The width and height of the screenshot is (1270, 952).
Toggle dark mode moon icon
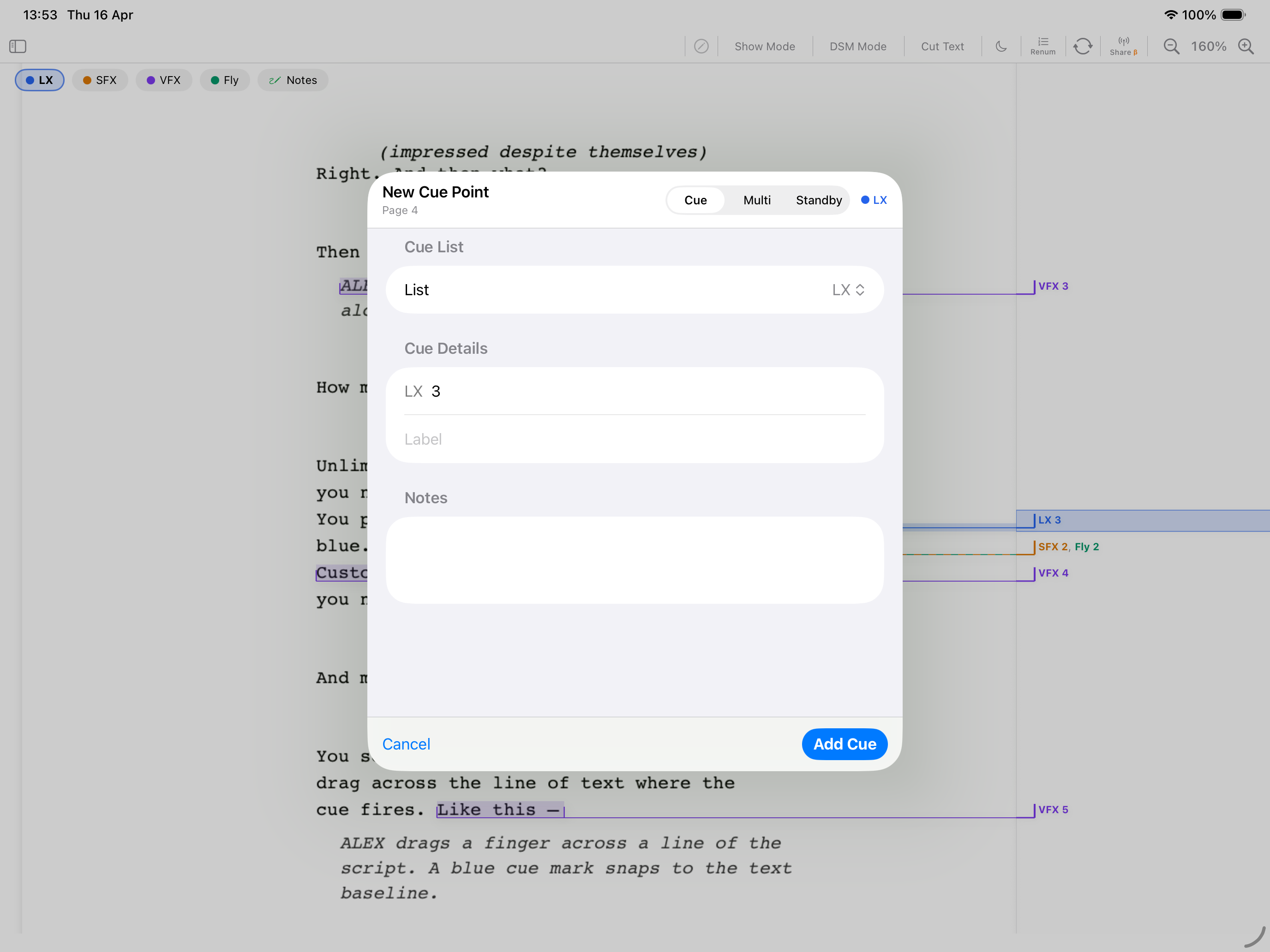(1001, 46)
